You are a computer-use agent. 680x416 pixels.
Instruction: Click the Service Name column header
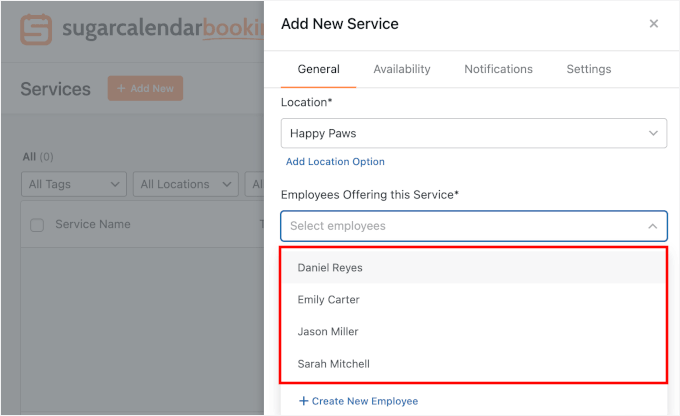point(93,224)
